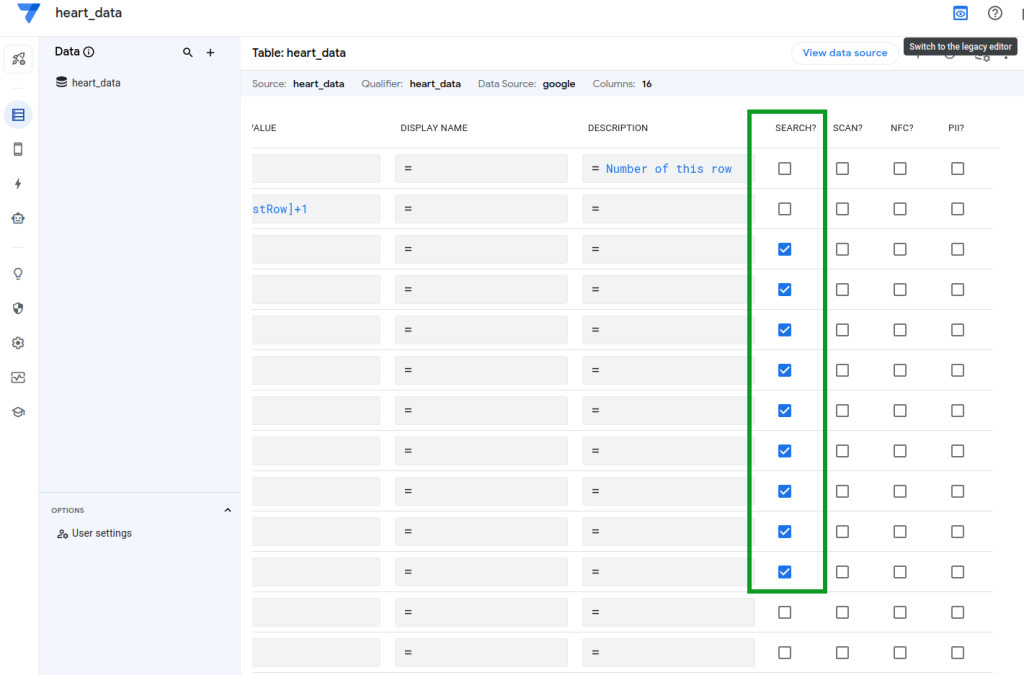Open the Intelligence light bulb icon
Screen dimensions: 1024x675
18,274
